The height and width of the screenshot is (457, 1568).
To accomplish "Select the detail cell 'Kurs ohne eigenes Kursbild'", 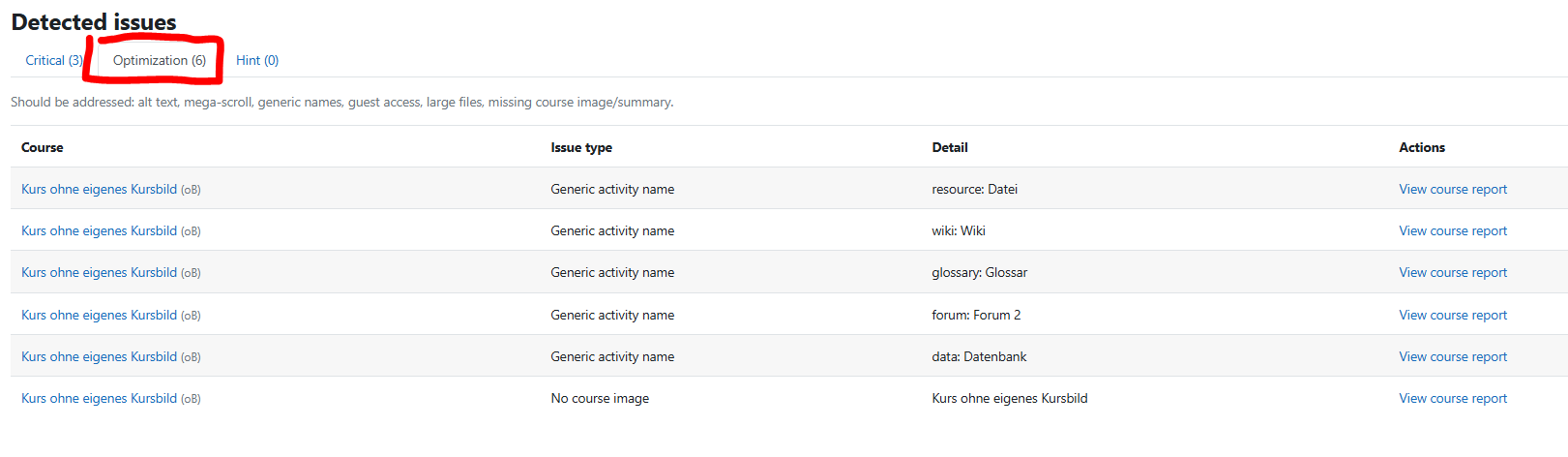I will [1010, 398].
